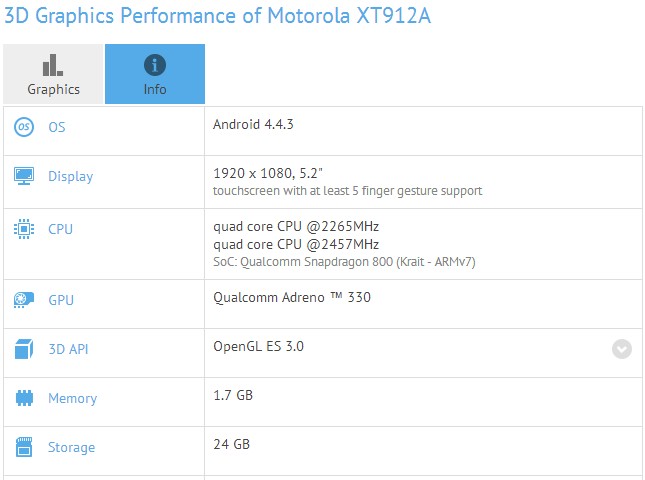Click the info circle icon on Info tab
This screenshot has height=480, width=645.
click(155, 65)
